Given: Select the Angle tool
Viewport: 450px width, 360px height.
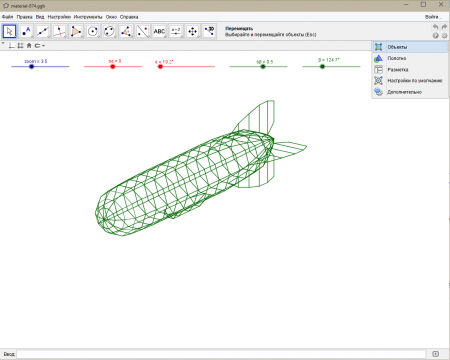Looking at the screenshot, I should click(126, 31).
